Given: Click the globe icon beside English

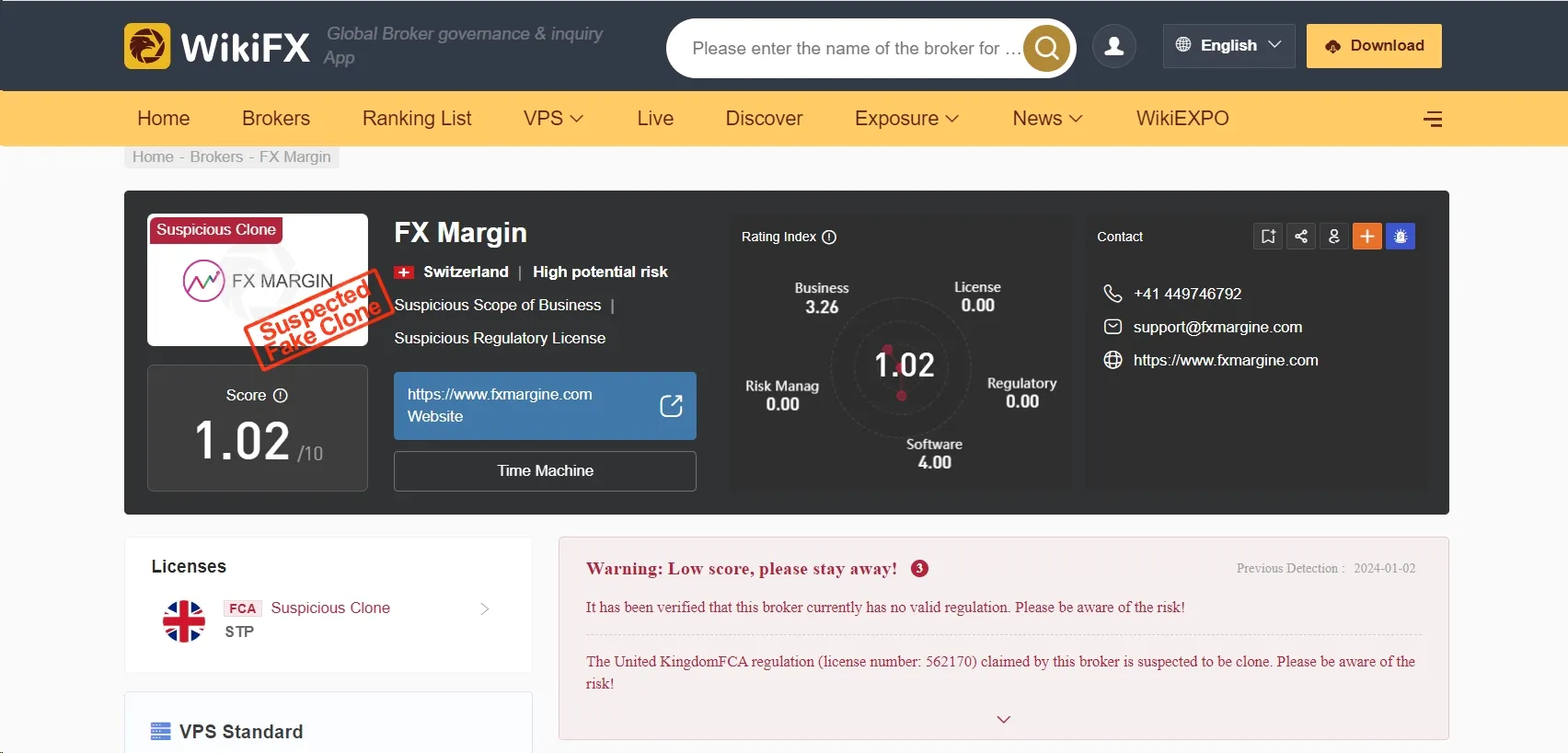Looking at the screenshot, I should 1183,45.
